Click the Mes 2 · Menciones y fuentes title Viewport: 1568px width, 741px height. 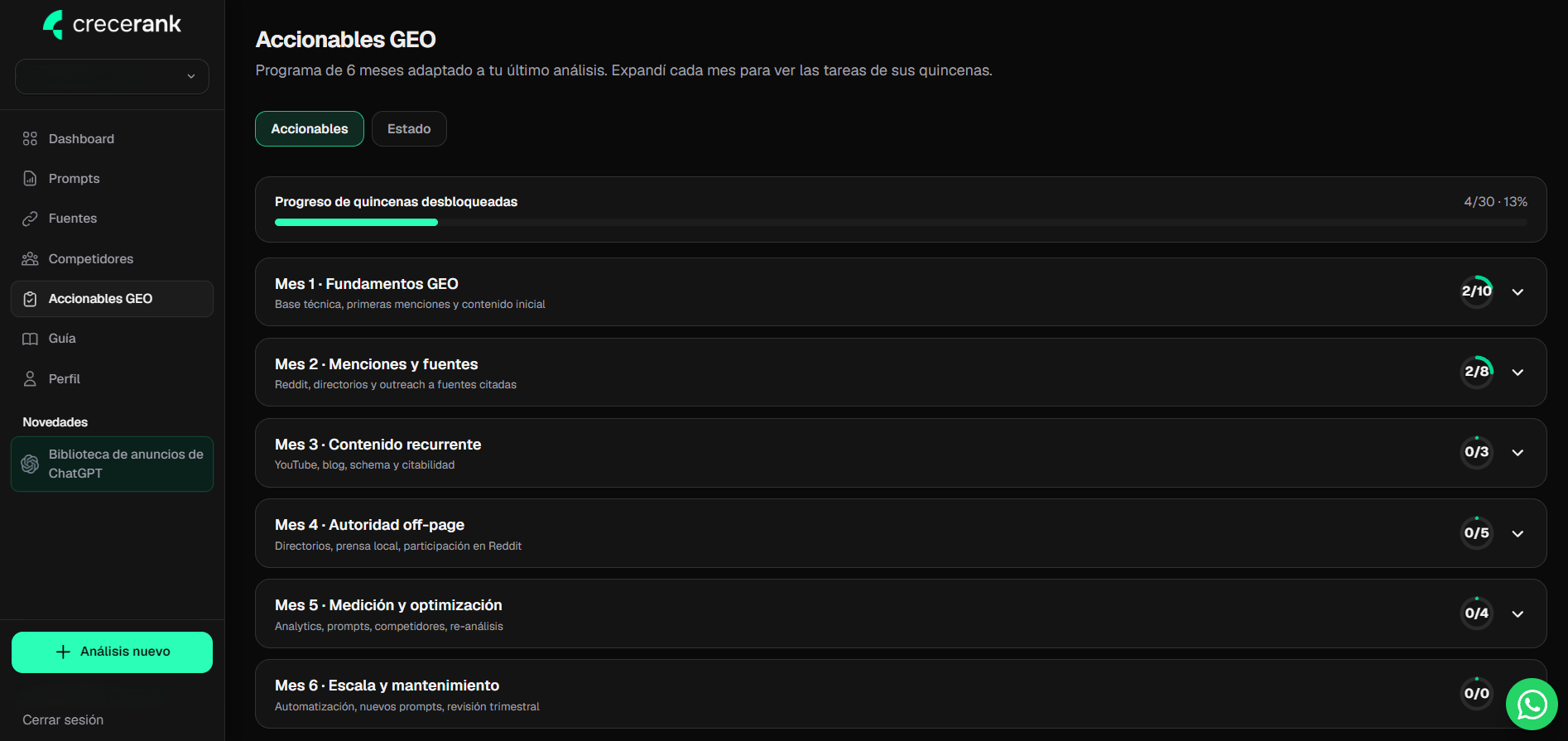tap(377, 364)
